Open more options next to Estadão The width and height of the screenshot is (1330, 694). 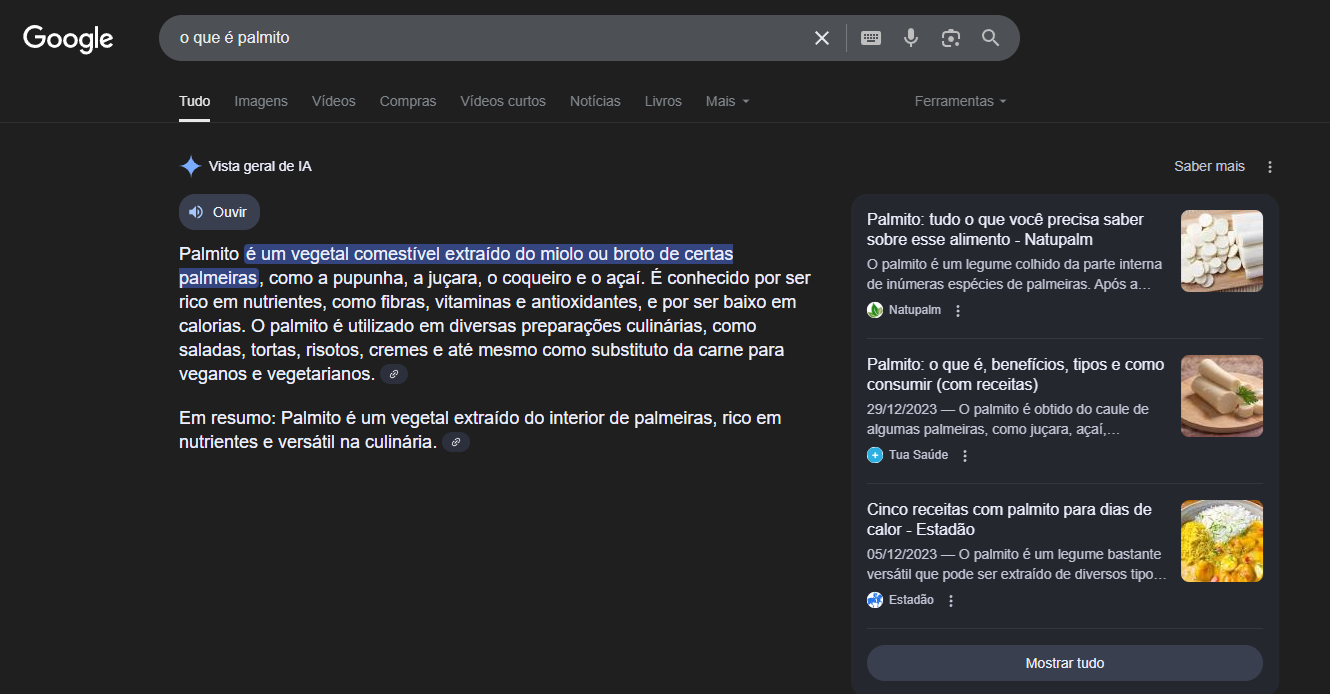pyautogui.click(x=951, y=601)
